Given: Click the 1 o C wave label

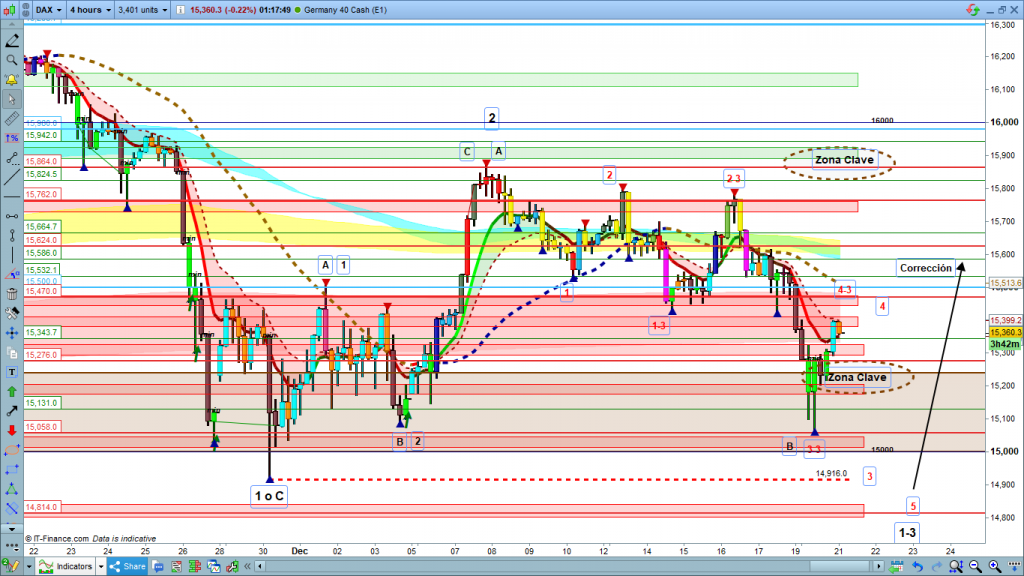Looking at the screenshot, I should click(269, 494).
